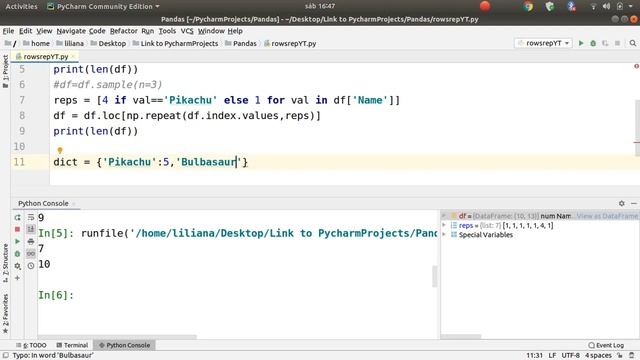Open the PyCharm Community Edition app menu
This screenshot has height=360, width=640.
point(104,7)
